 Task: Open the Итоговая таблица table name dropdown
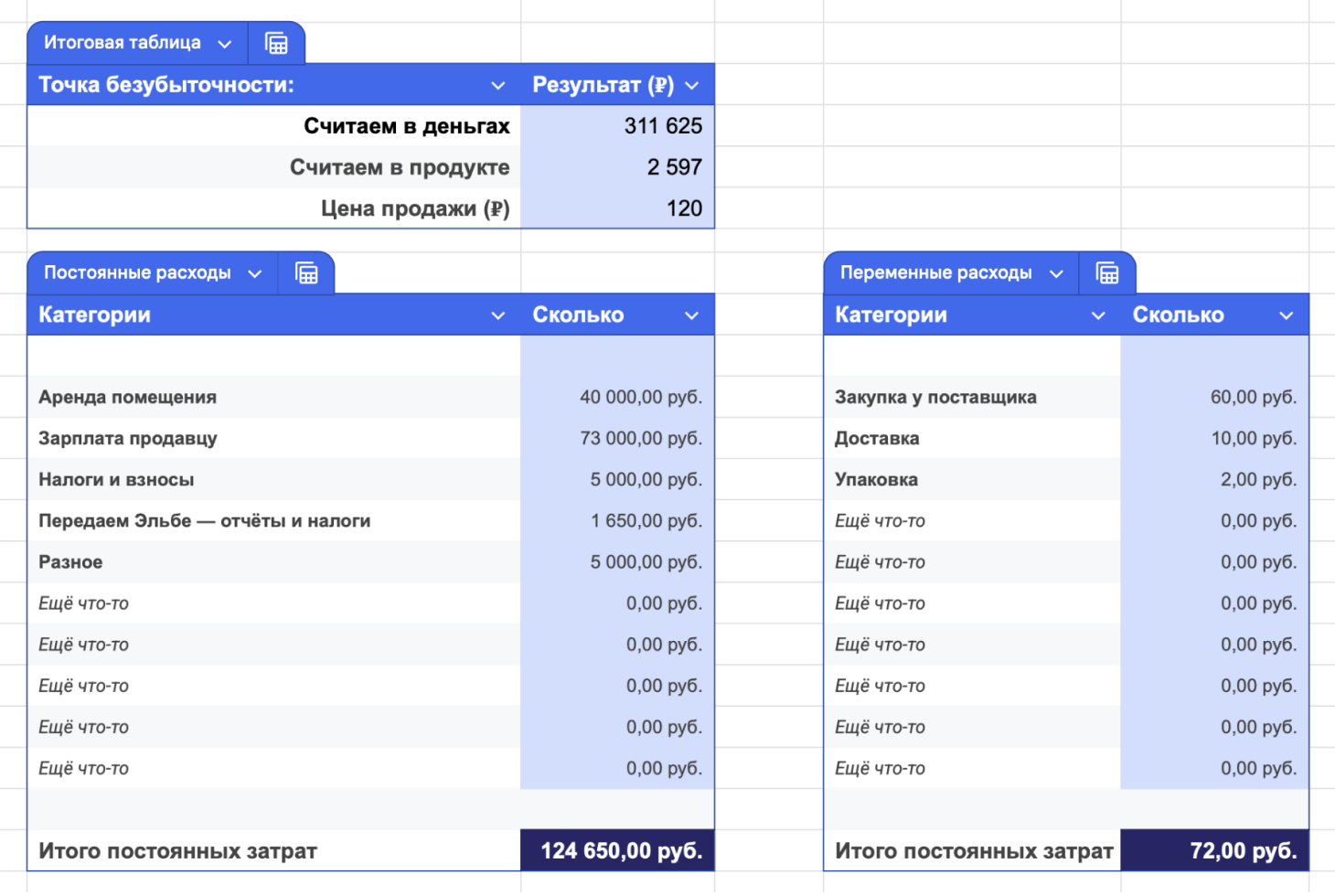pyautogui.click(x=225, y=44)
